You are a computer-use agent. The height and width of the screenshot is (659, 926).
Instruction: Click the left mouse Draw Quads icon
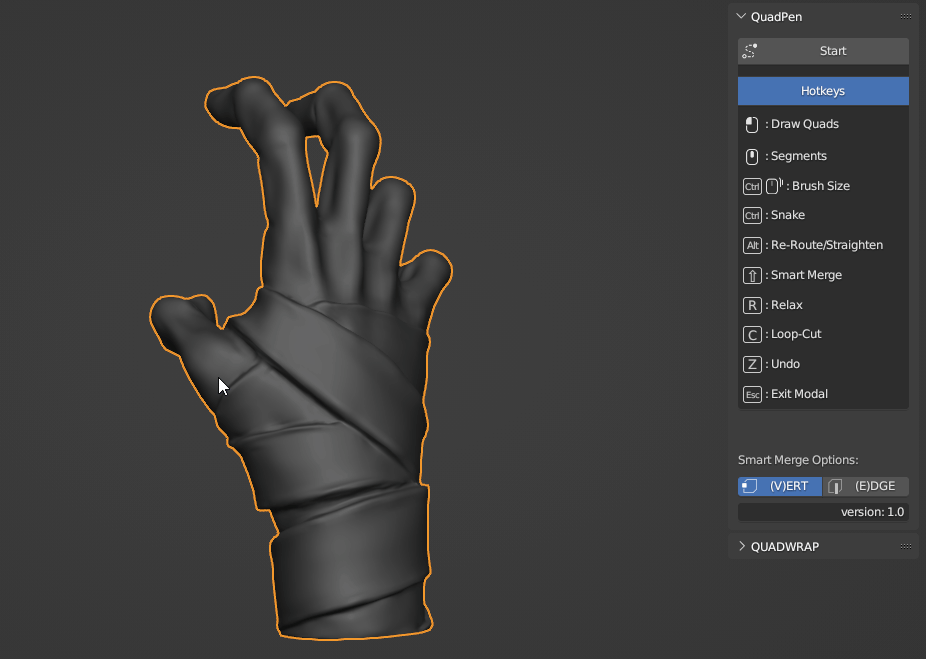point(752,125)
